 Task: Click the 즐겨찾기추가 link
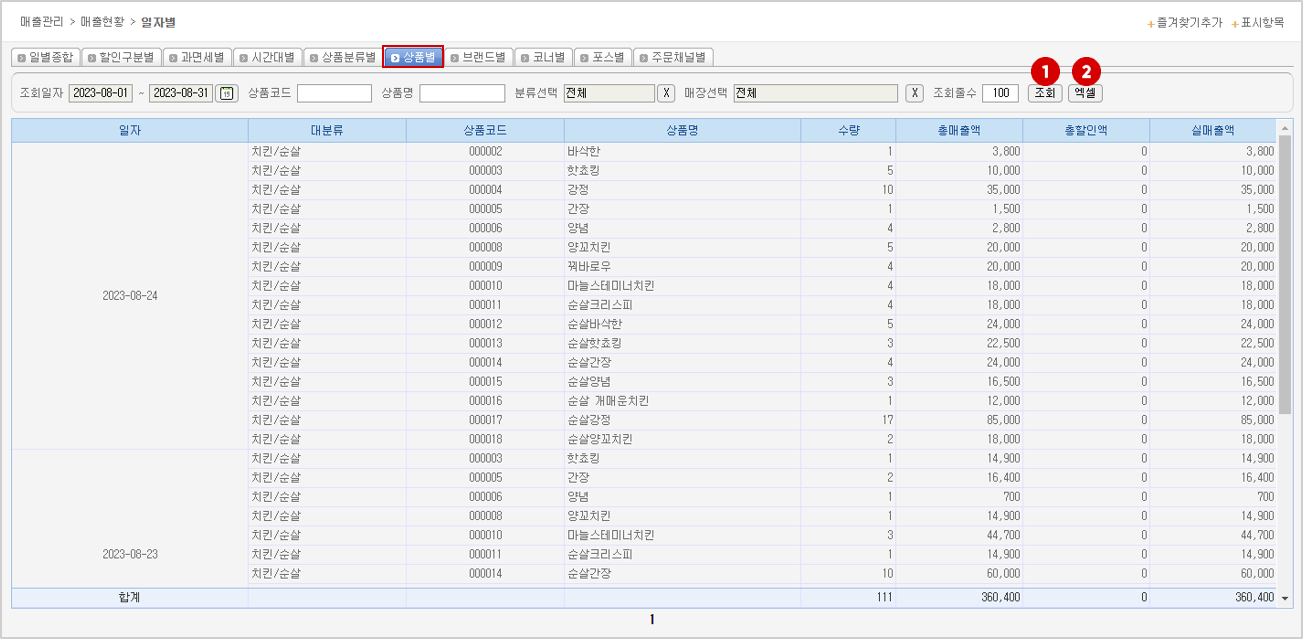(x=1184, y=22)
